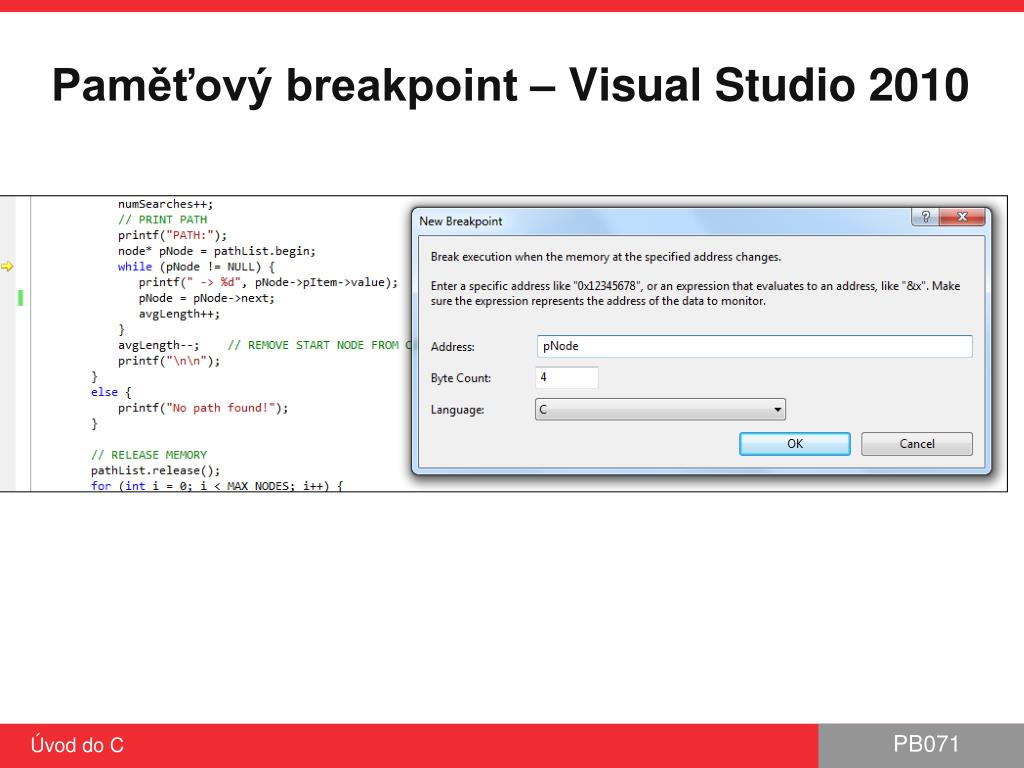Click the line "pNode = pNode->next;"

[206, 298]
